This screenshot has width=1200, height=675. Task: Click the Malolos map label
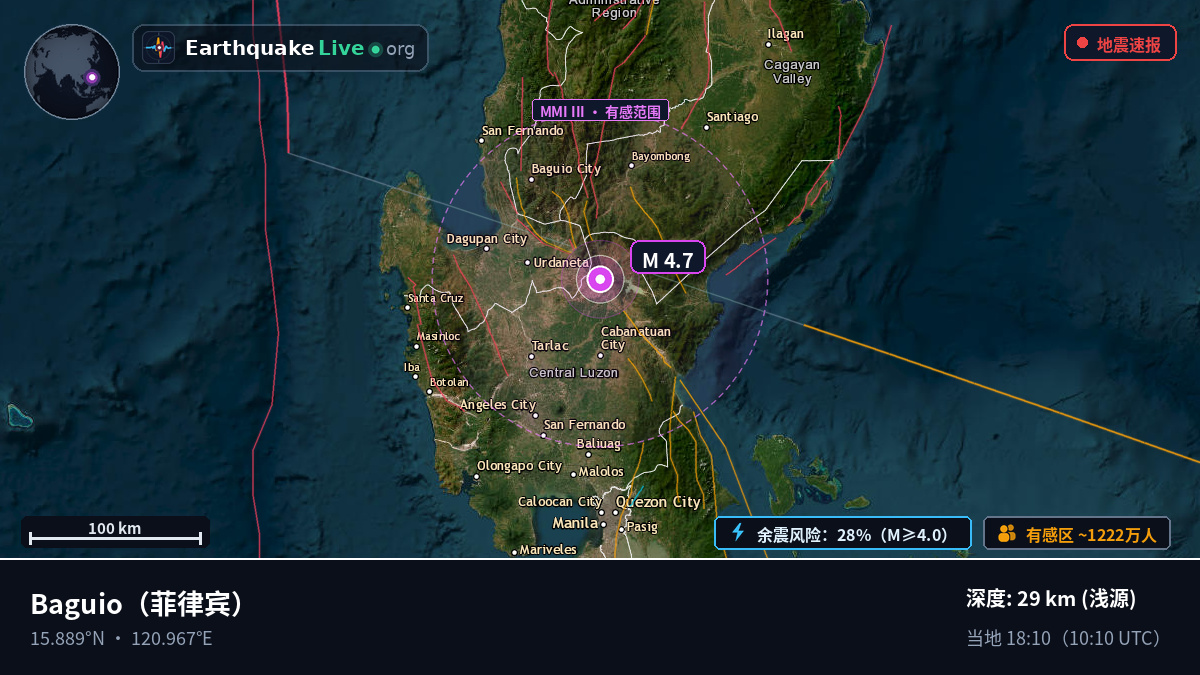[x=601, y=472]
